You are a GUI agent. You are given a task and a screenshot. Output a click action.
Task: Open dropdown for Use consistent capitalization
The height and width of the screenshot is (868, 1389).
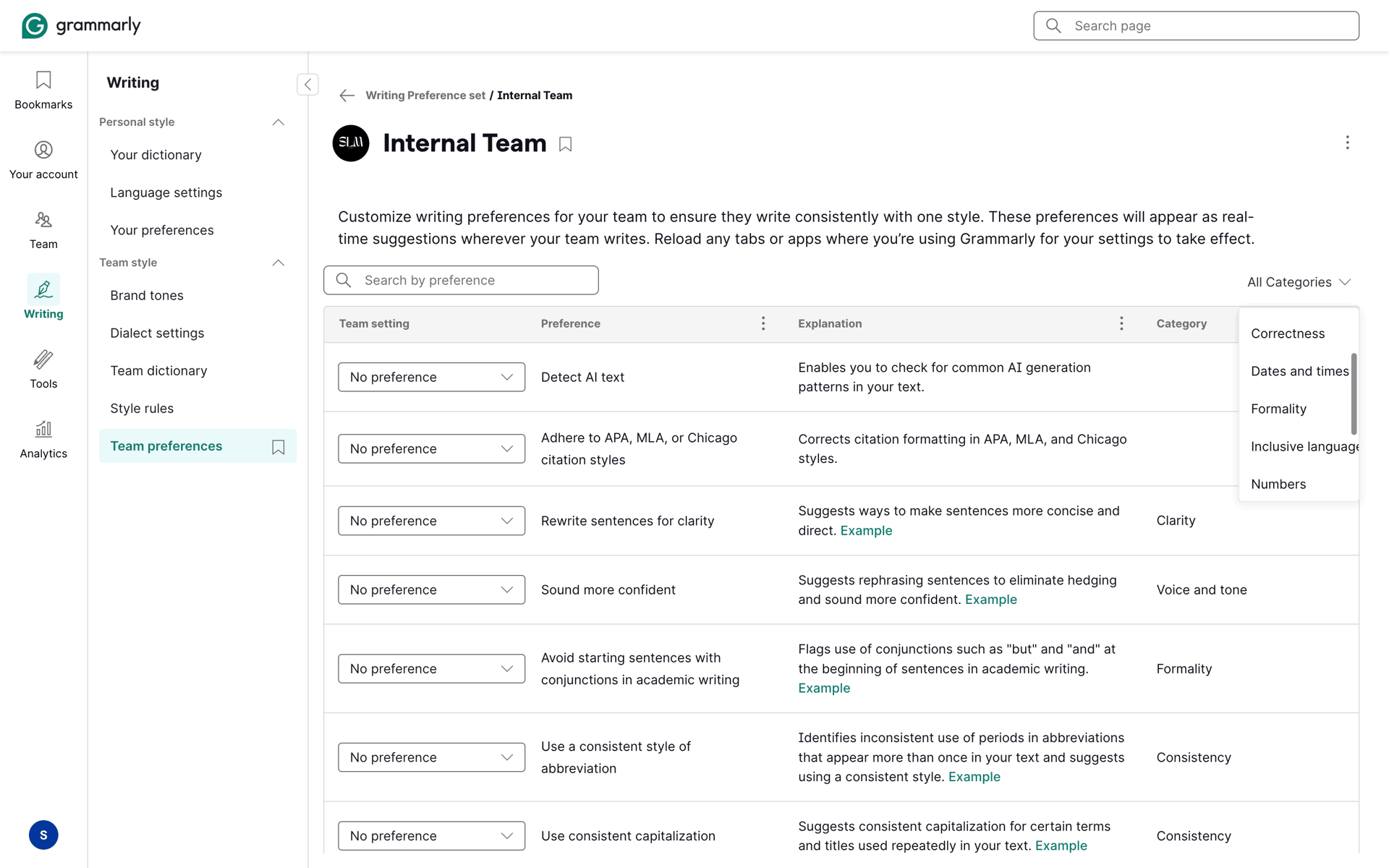tap(431, 835)
